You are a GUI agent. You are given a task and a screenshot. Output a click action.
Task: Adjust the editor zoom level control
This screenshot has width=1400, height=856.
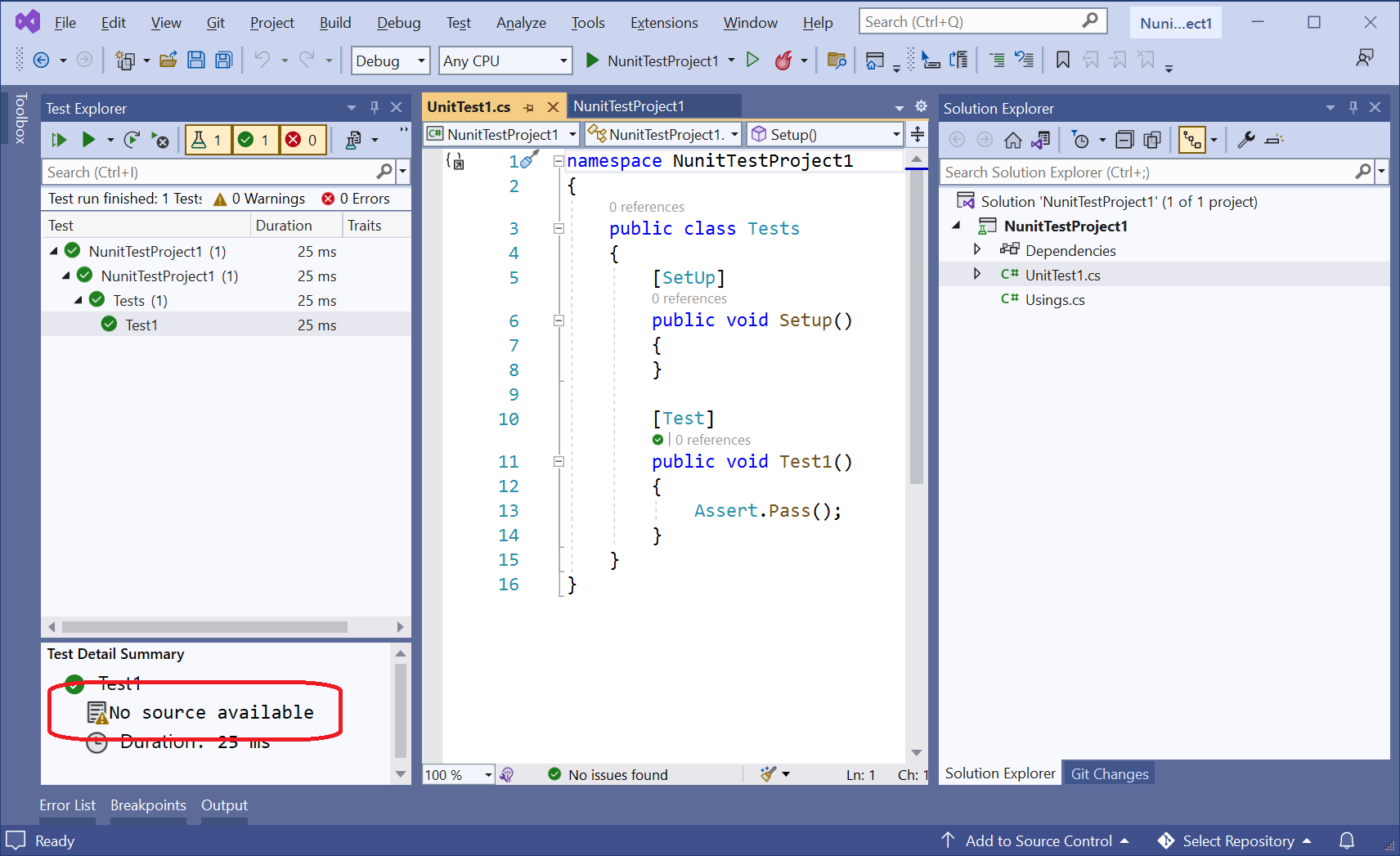pos(456,773)
